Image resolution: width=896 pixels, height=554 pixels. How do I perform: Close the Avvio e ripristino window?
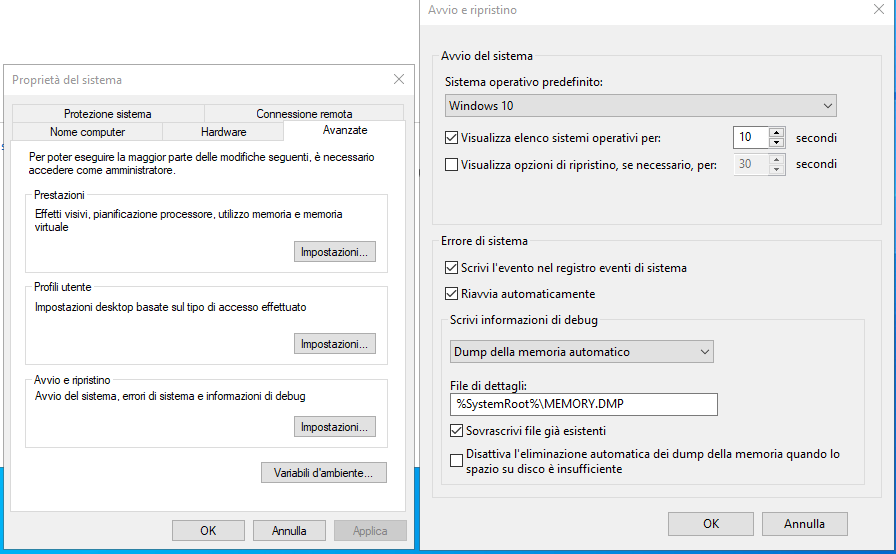[x=877, y=9]
